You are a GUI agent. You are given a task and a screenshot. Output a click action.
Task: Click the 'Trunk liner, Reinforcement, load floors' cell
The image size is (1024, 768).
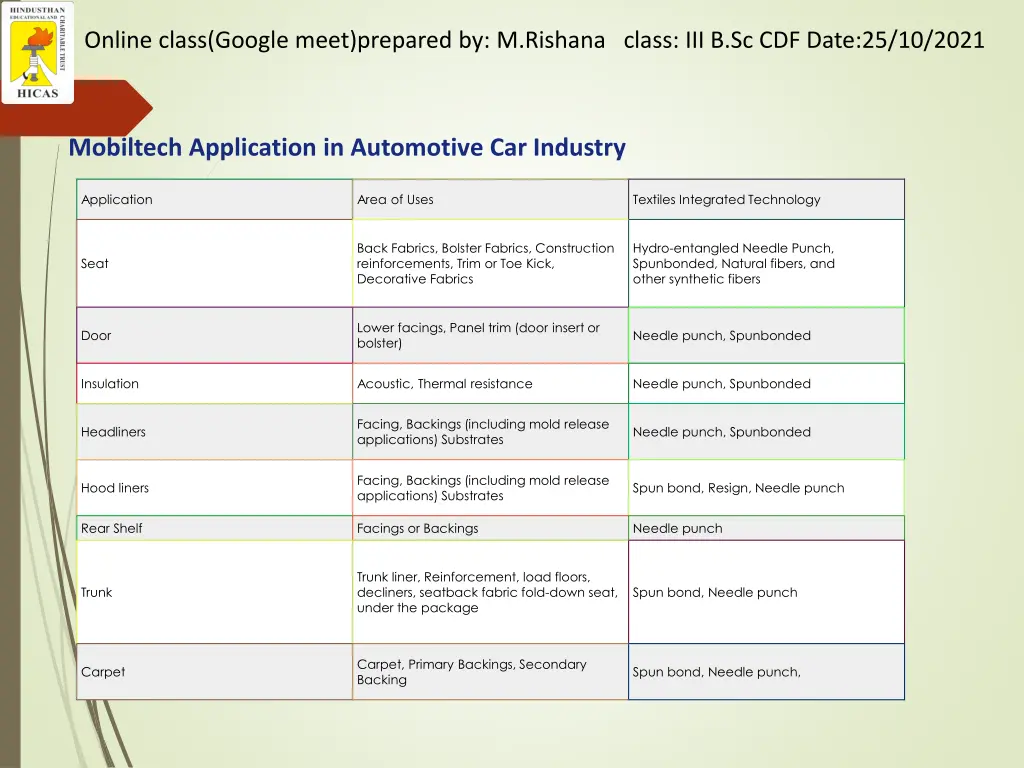(490, 592)
